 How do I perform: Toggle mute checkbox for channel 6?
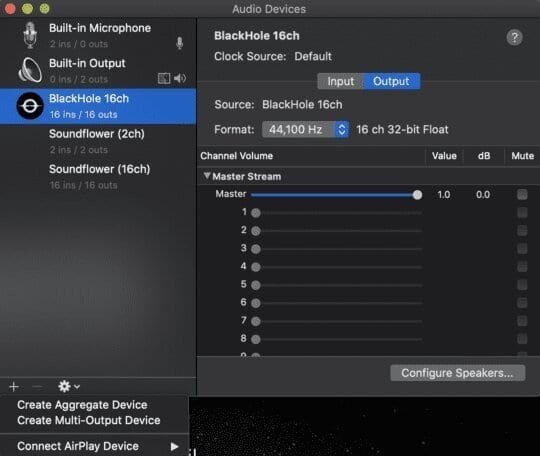tap(522, 303)
